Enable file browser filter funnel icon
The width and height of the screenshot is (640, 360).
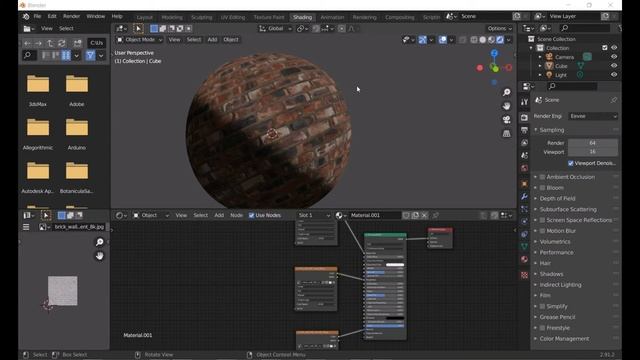[90, 55]
